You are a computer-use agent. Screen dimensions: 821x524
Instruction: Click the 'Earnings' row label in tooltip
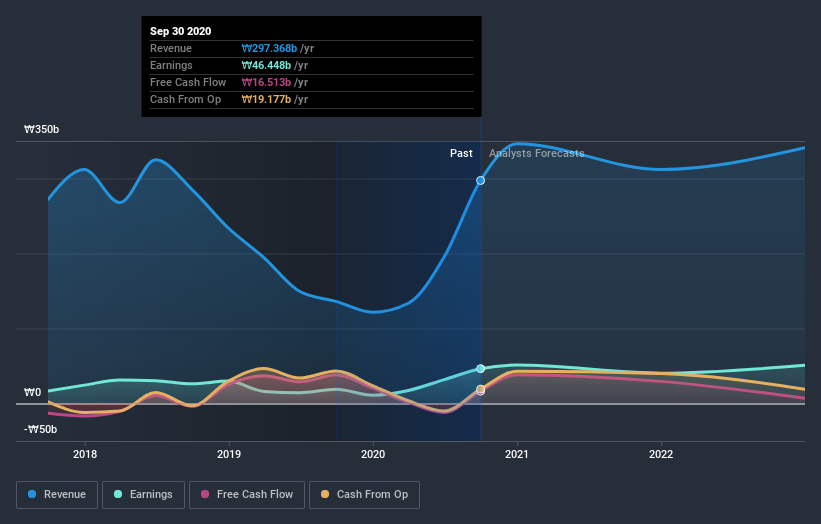(x=171, y=65)
